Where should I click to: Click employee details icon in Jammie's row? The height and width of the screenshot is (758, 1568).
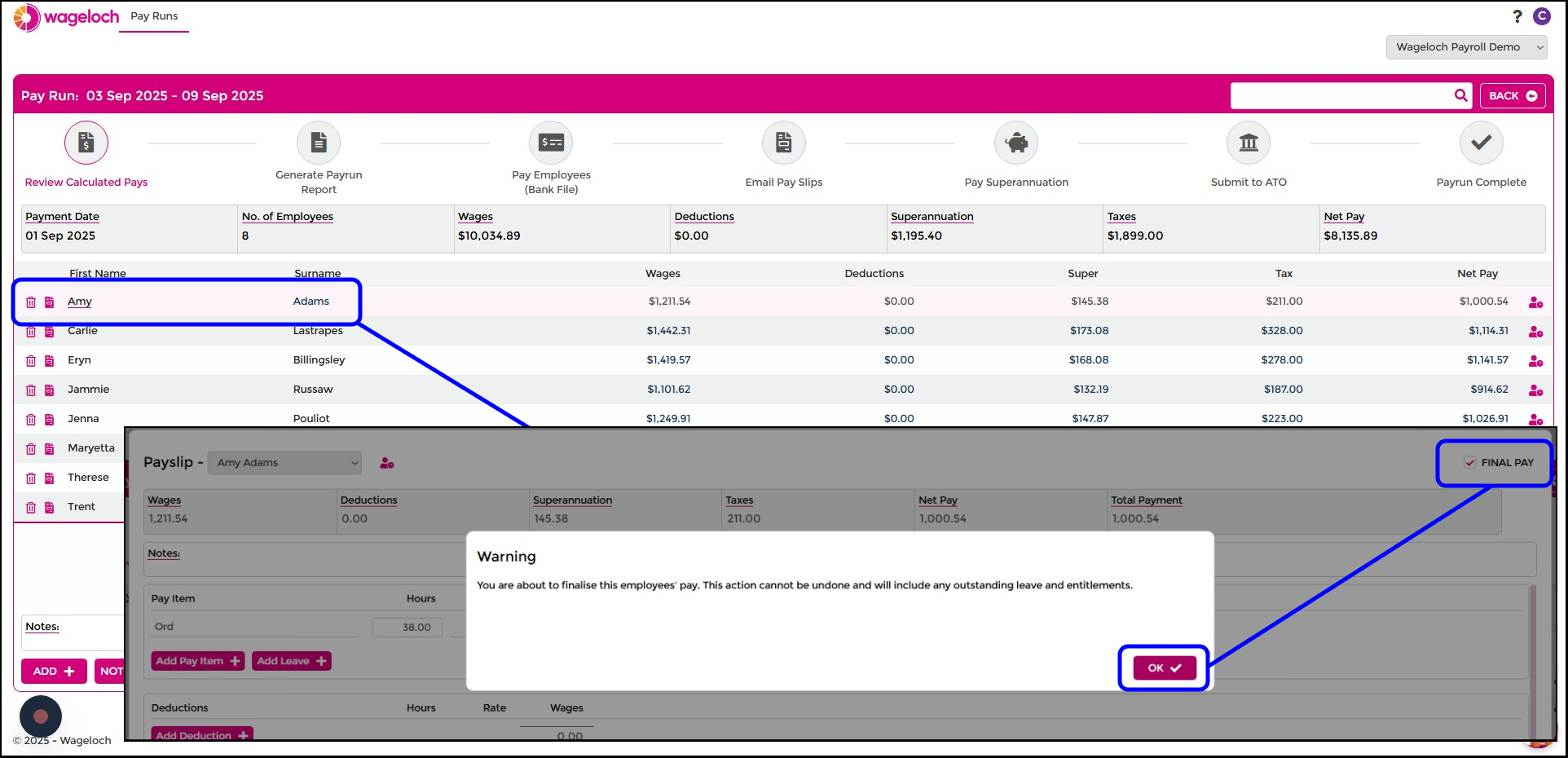point(1535,390)
